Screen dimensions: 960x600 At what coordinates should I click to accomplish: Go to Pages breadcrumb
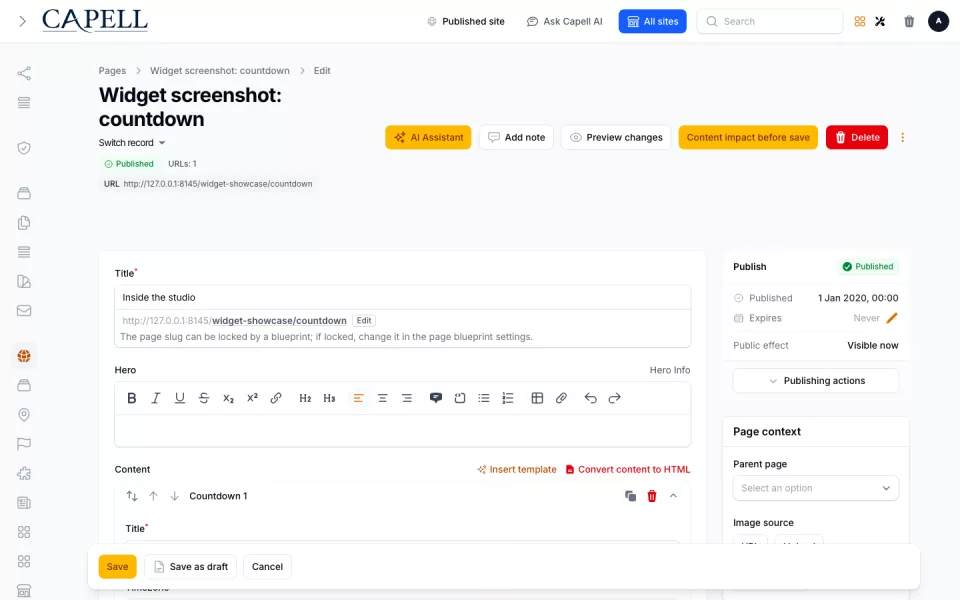(112, 70)
